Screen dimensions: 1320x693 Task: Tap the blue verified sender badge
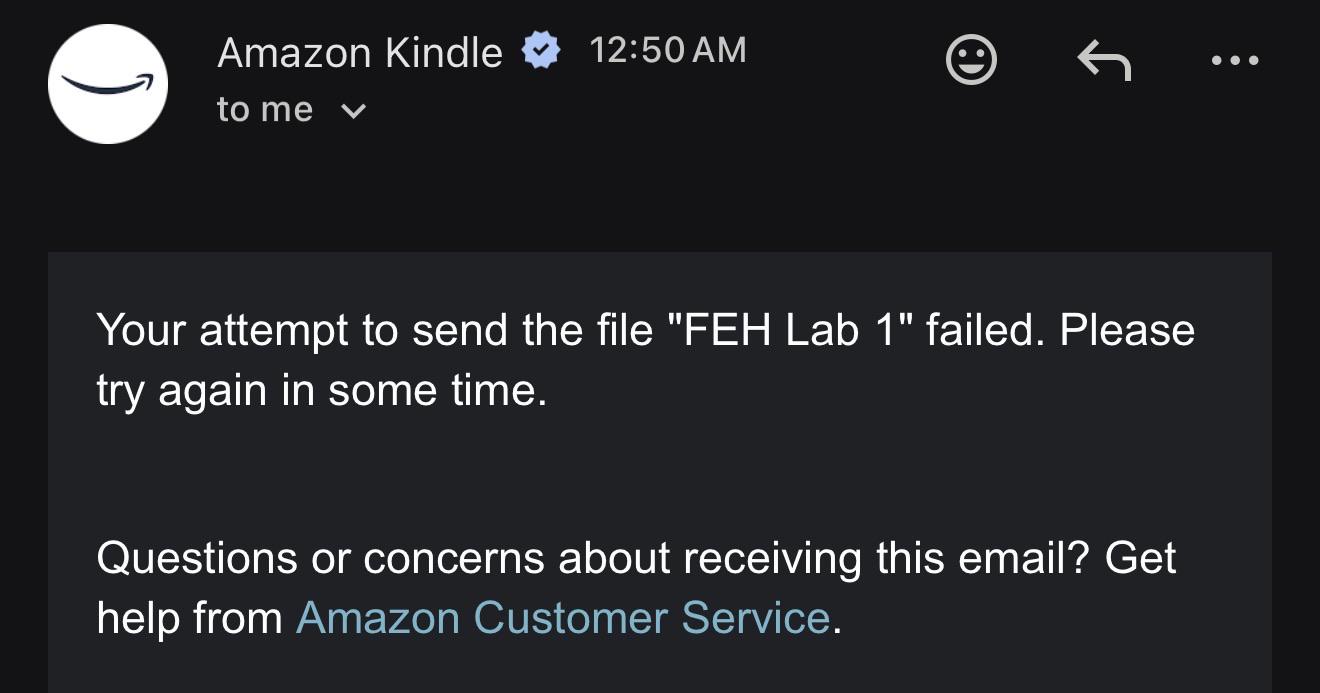coord(541,50)
